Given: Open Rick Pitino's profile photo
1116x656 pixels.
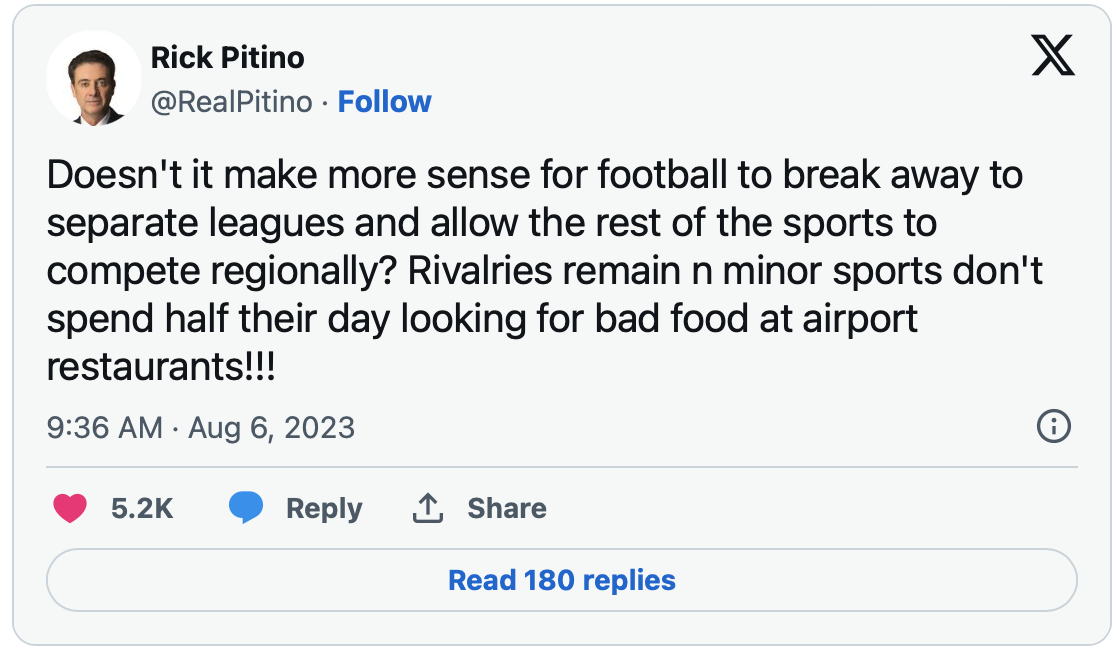Looking at the screenshot, I should point(94,78).
